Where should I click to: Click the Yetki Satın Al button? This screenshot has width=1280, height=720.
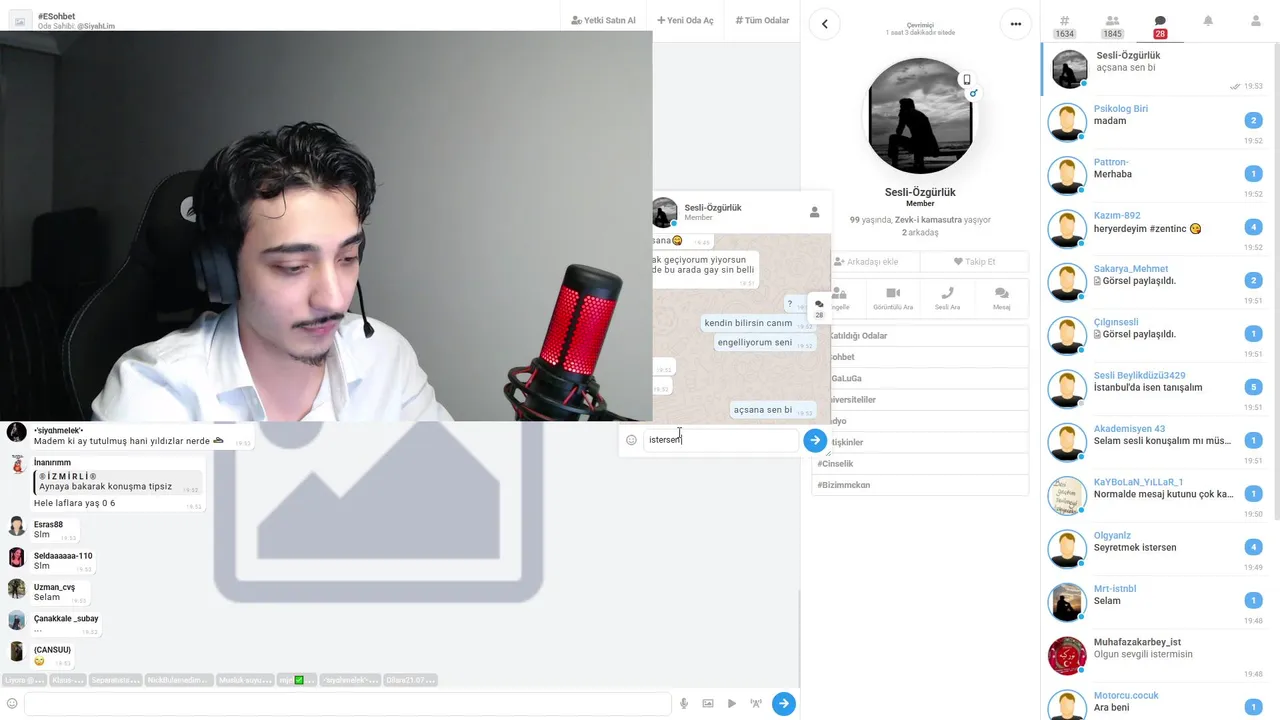tap(603, 20)
